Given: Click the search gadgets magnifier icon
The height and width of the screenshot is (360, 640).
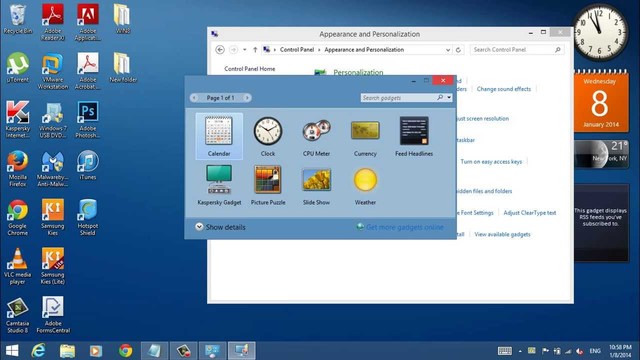Looking at the screenshot, I should (440, 98).
